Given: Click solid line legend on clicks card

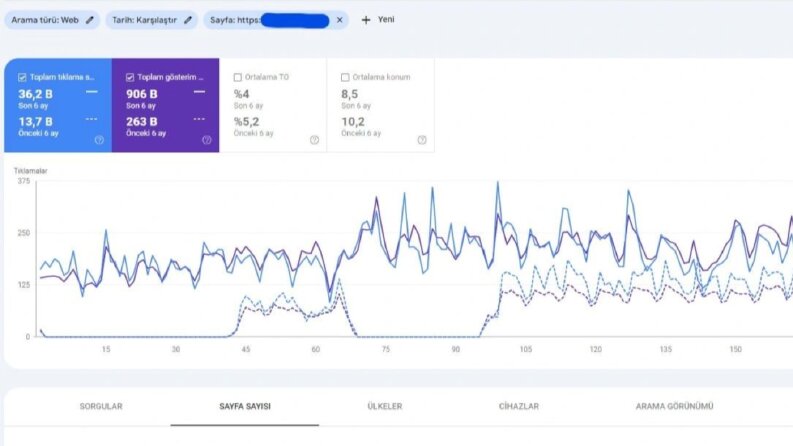Looking at the screenshot, I should click(x=92, y=92).
